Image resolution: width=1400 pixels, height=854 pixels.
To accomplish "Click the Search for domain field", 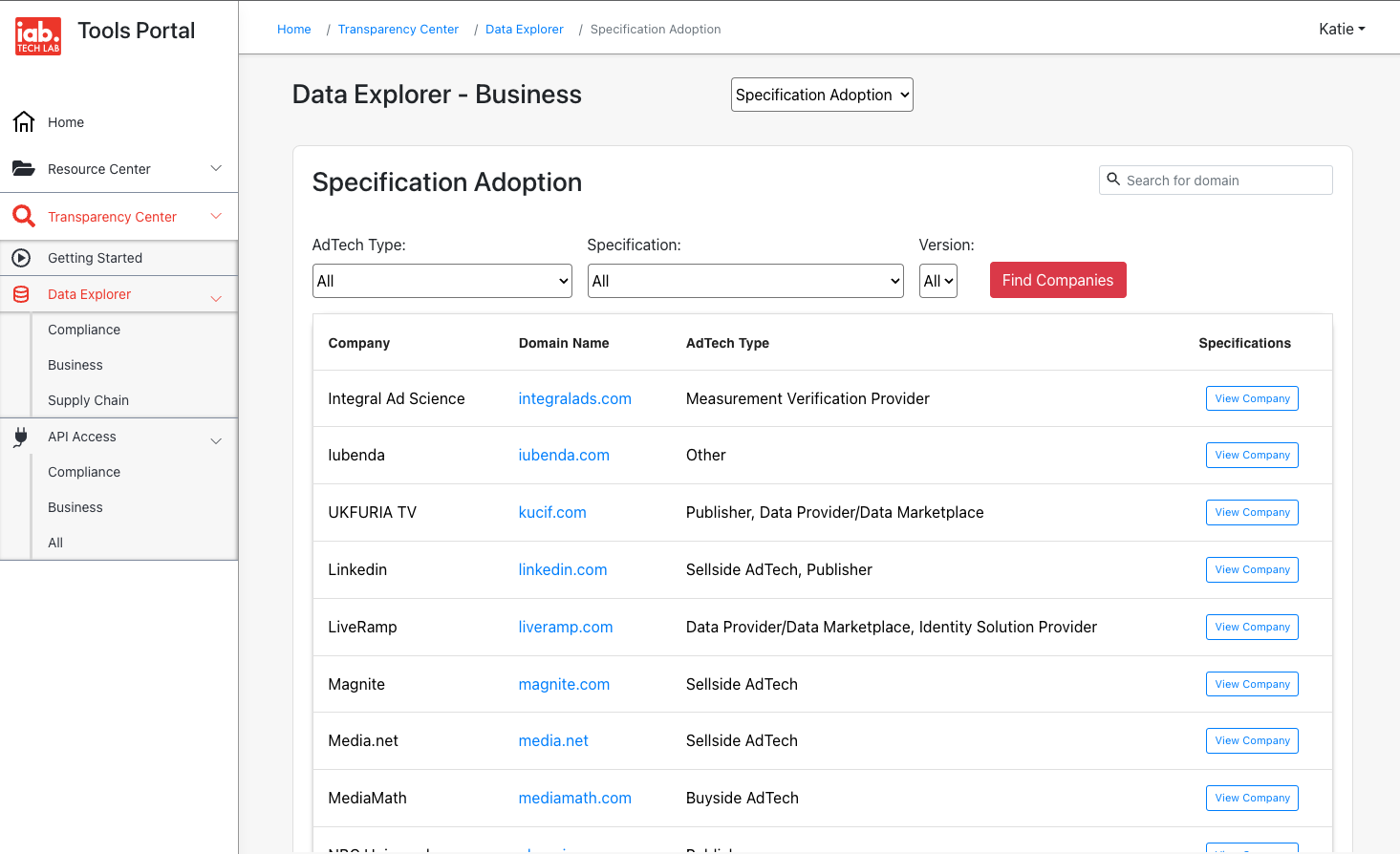I will click(x=1216, y=180).
